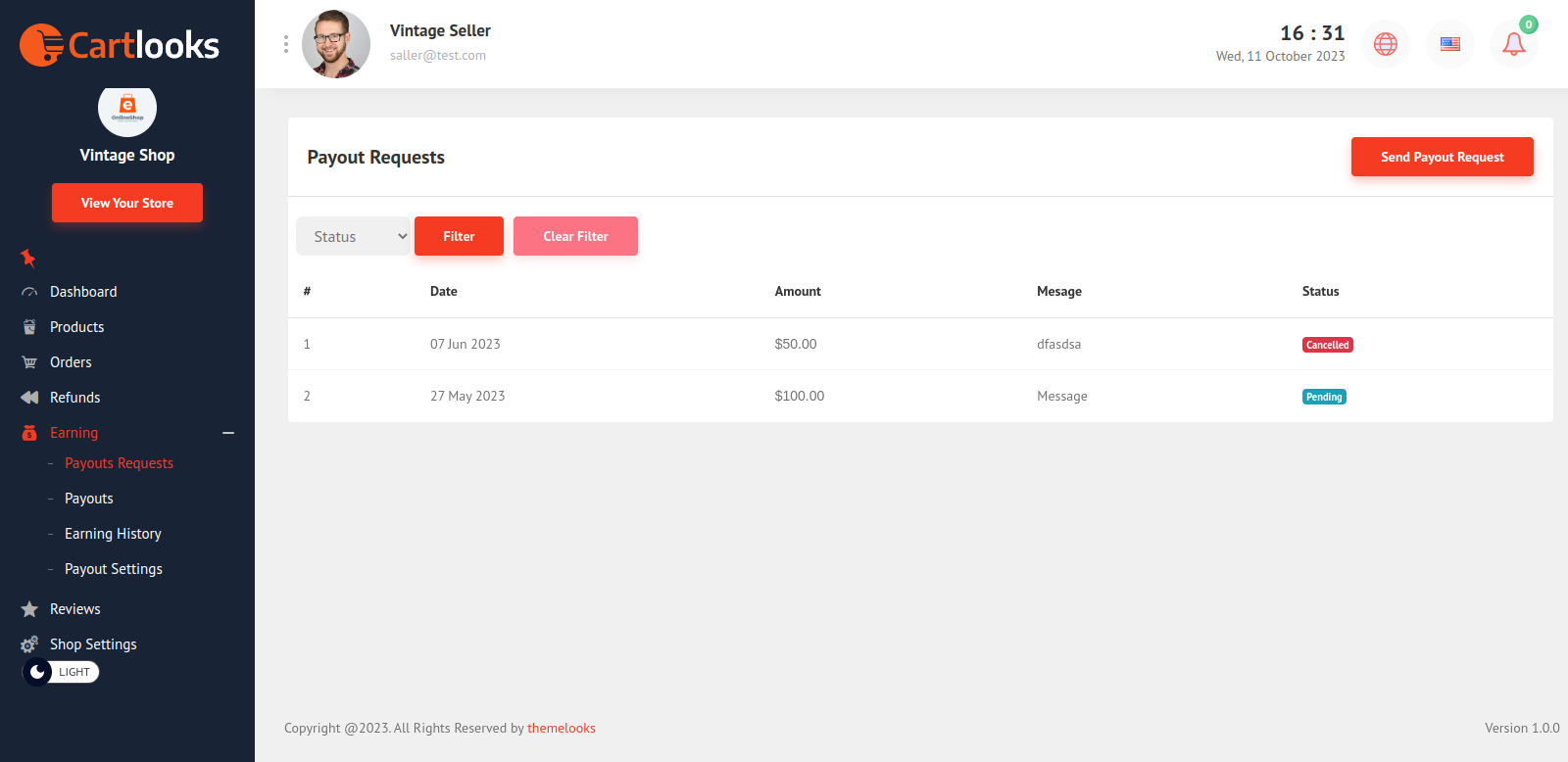Click the three-dot menu beside the avatar
The height and width of the screenshot is (762, 1568).
click(286, 44)
